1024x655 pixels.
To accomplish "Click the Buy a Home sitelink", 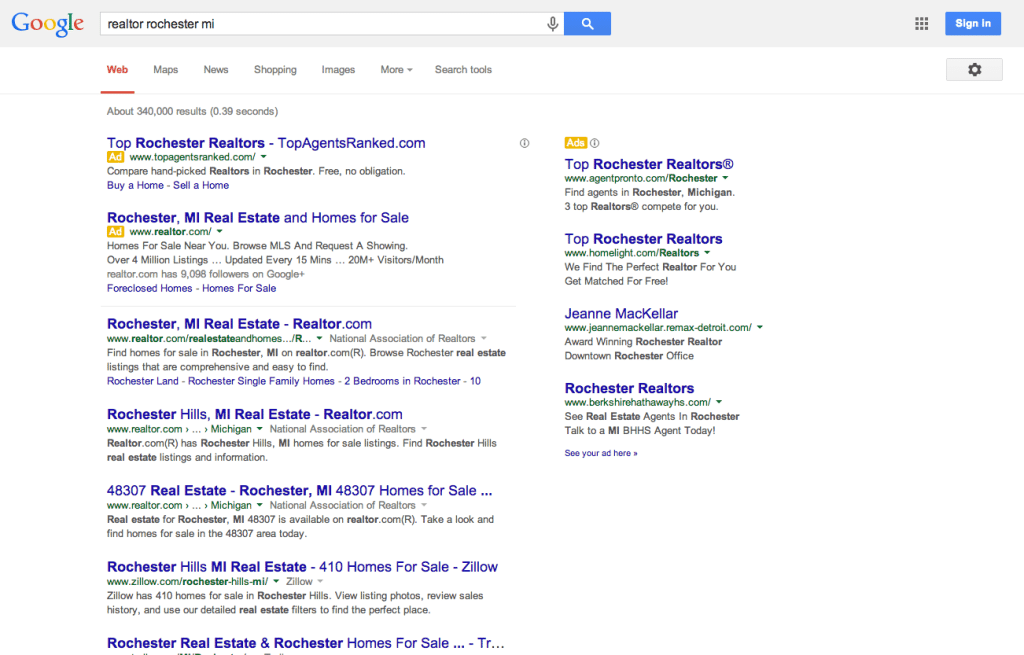I will pyautogui.click(x=135, y=185).
